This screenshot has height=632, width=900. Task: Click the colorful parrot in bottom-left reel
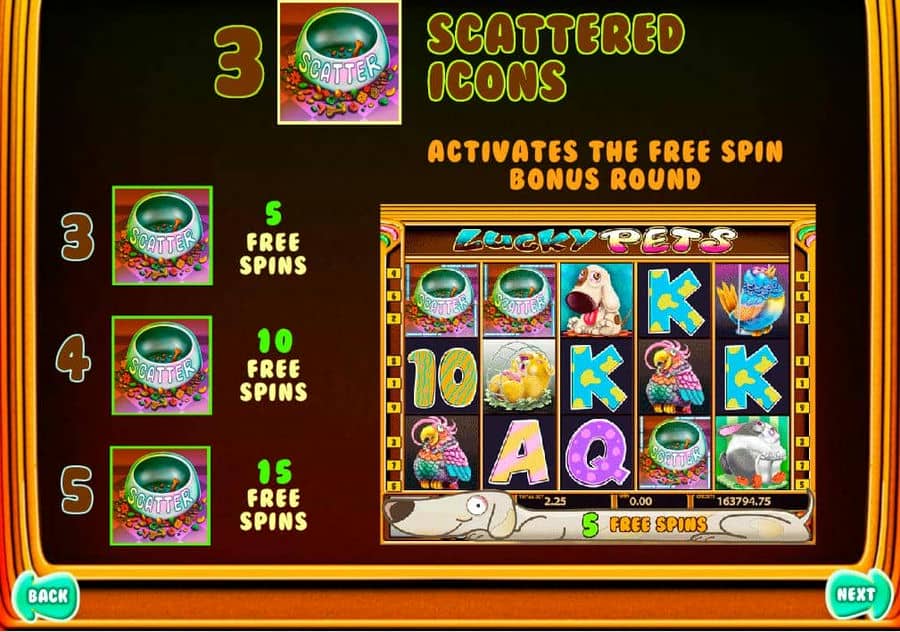pos(442,453)
